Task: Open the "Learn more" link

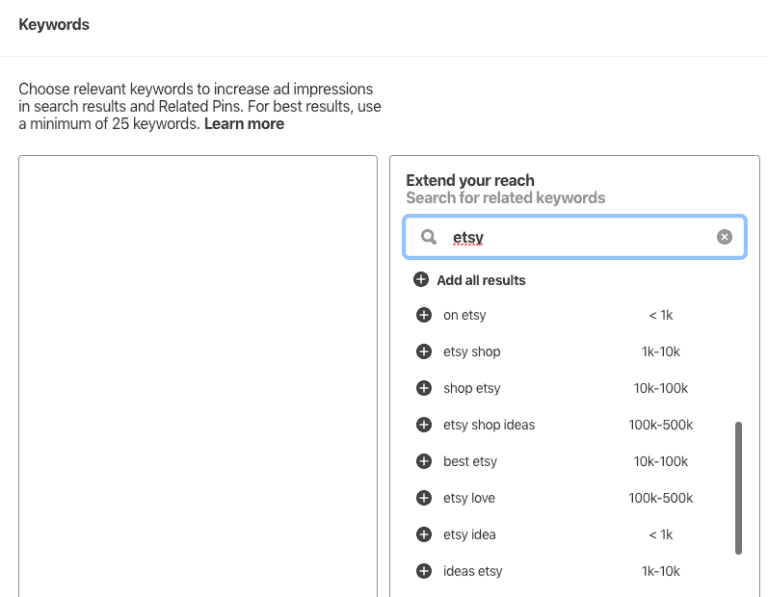Action: click(x=244, y=124)
